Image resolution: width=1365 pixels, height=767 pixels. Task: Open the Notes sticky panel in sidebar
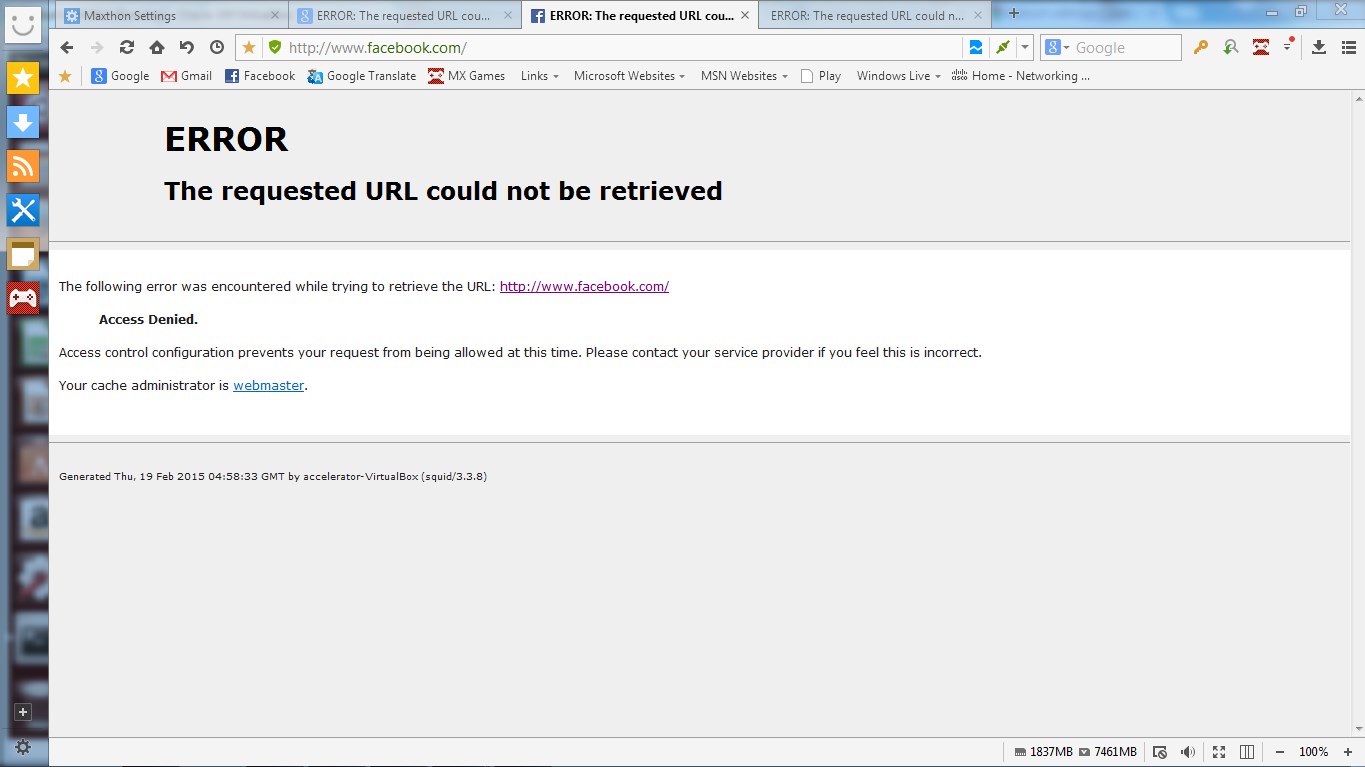click(x=23, y=255)
